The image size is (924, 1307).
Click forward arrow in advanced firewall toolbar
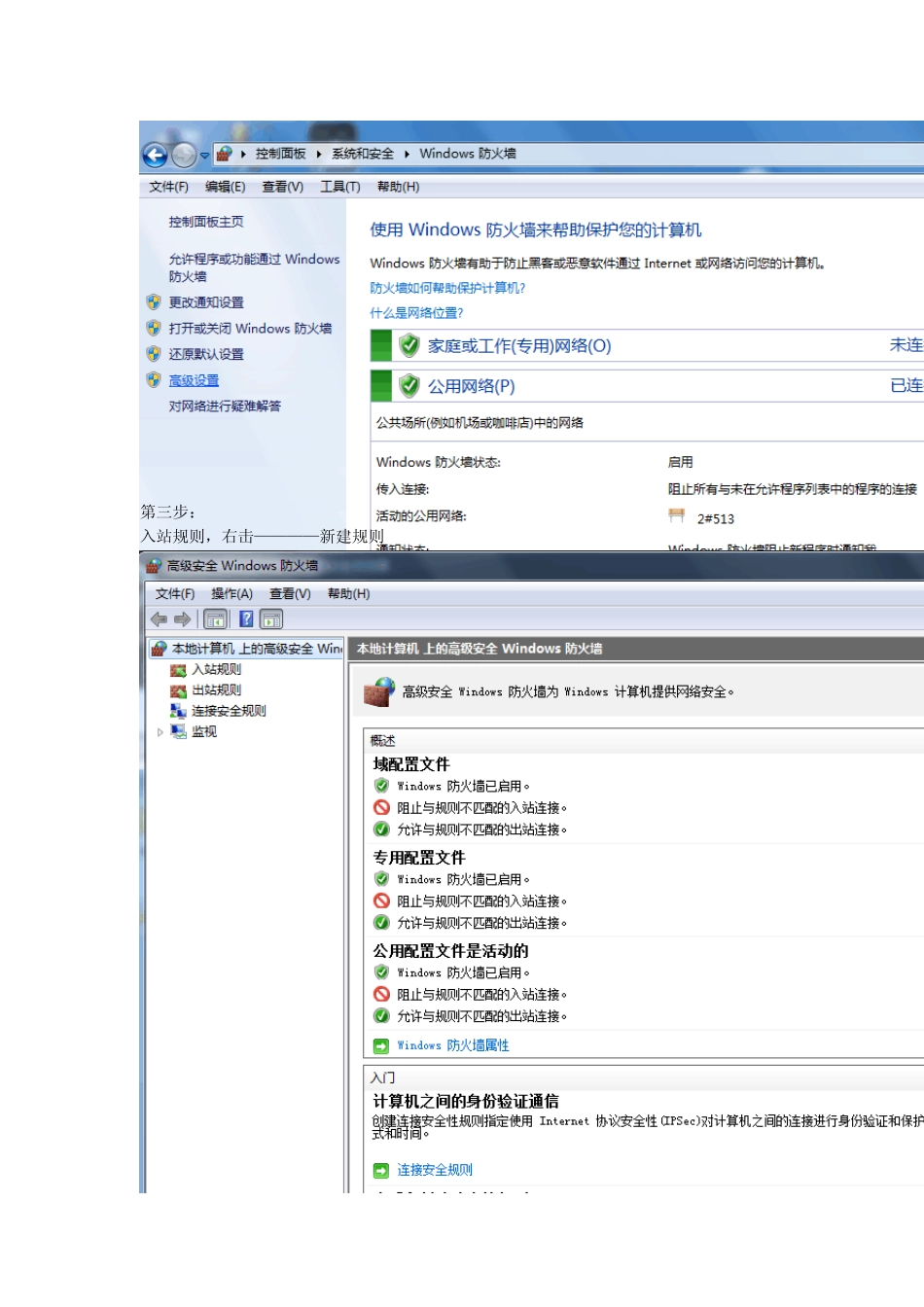pyautogui.click(x=182, y=619)
